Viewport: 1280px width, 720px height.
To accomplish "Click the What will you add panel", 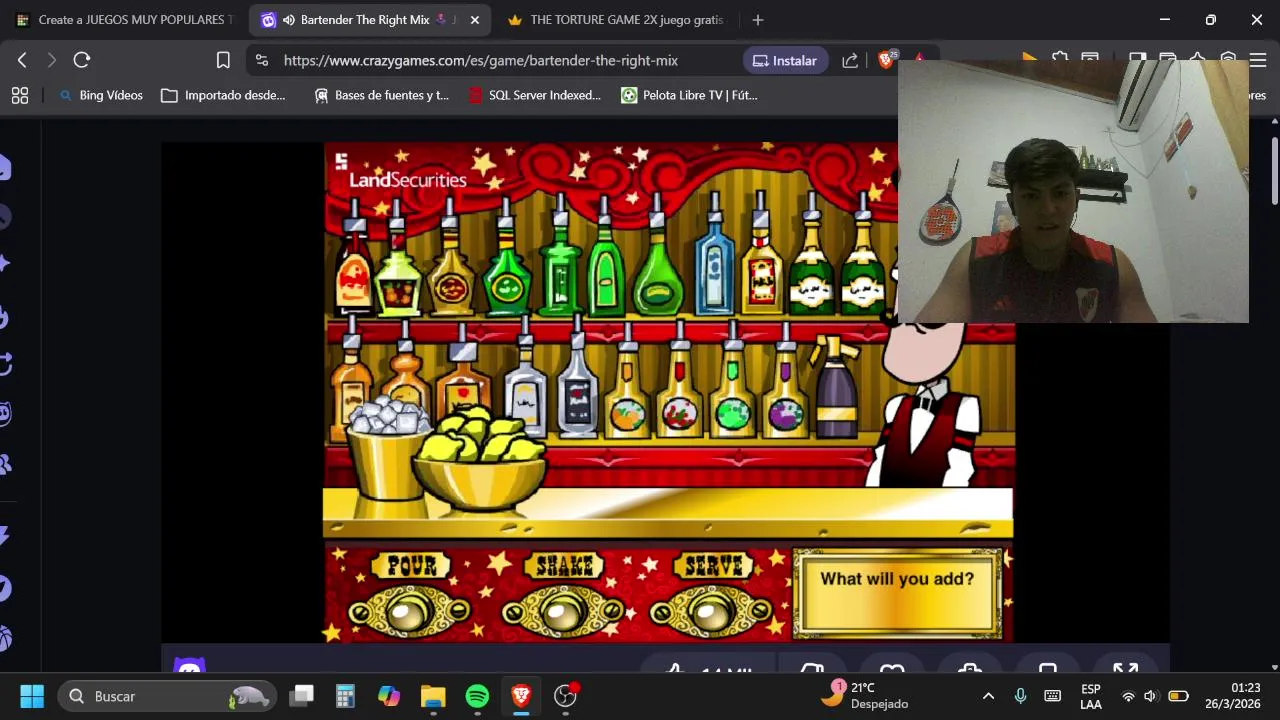I will 897,593.
